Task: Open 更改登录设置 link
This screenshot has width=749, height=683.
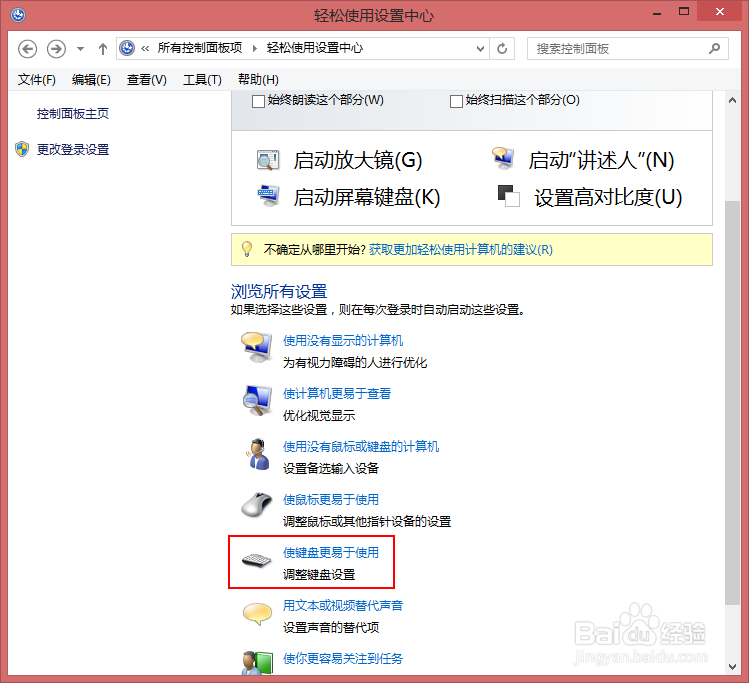Action: click(73, 149)
